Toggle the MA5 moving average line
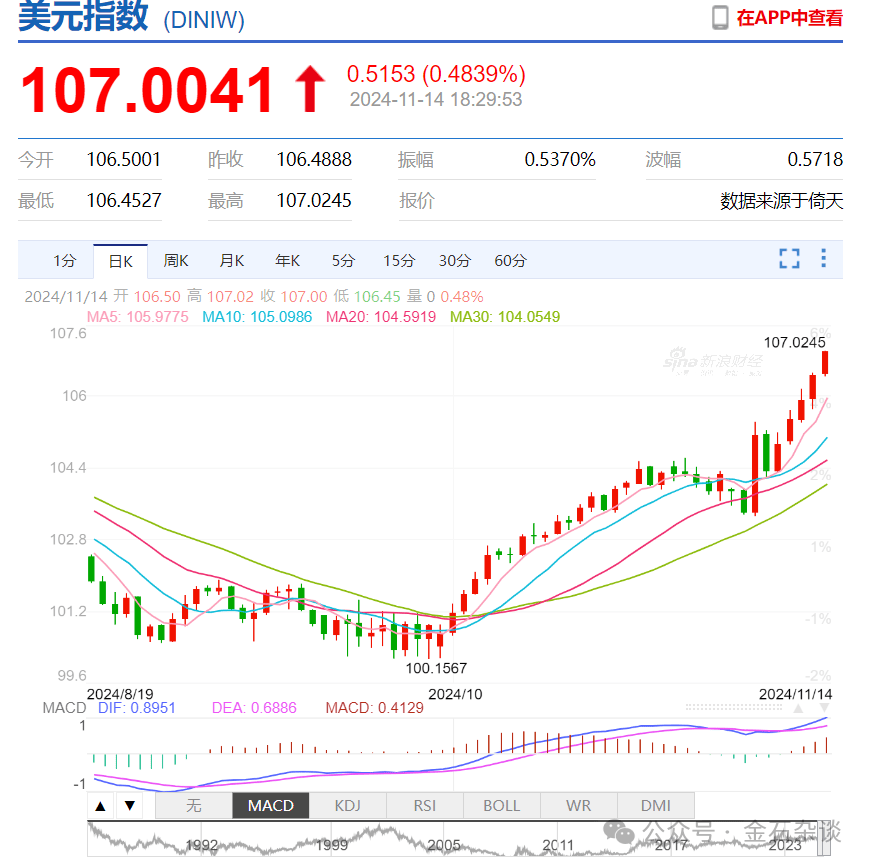This screenshot has width=869, height=866. tap(138, 317)
